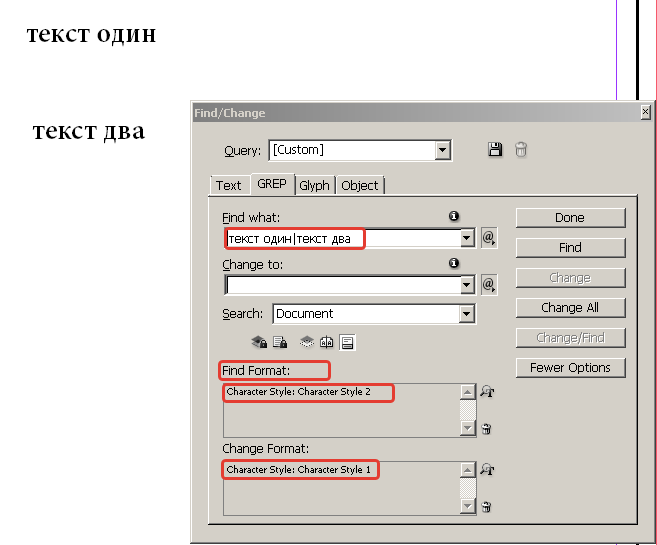
Task: Switch to the Glyph tab
Action: coord(314,185)
